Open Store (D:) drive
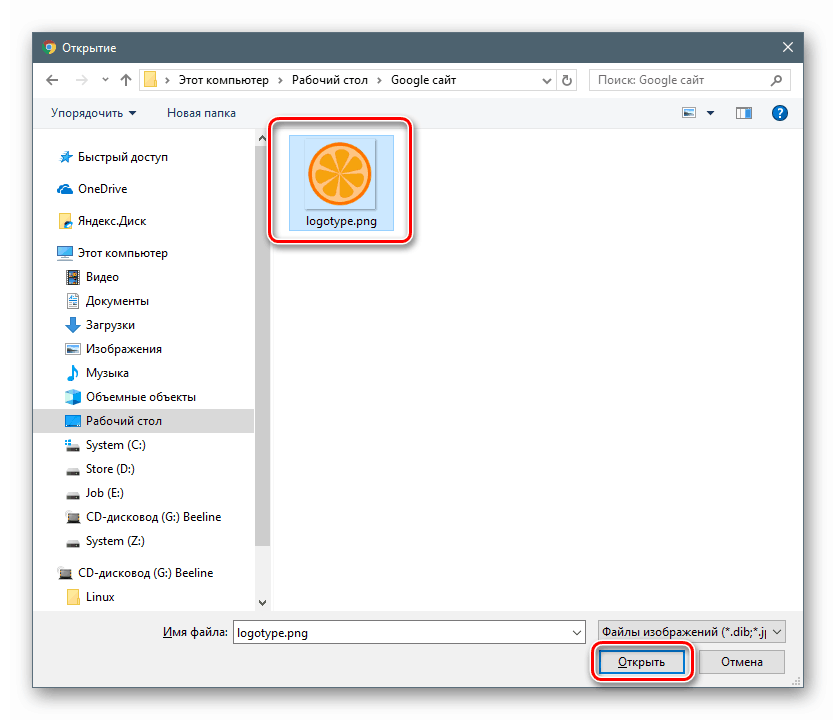 [110, 469]
